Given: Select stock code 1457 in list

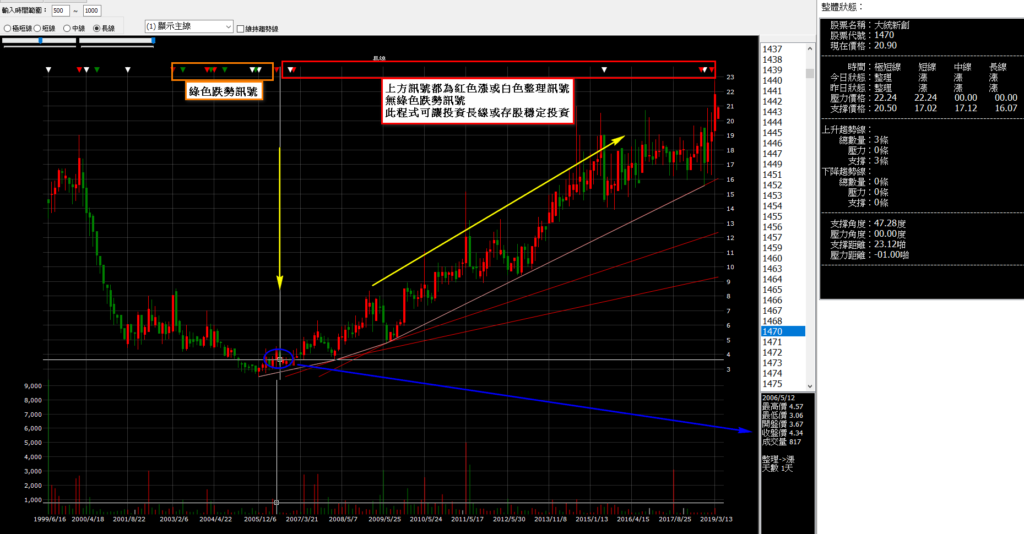Looking at the screenshot, I should 782,237.
